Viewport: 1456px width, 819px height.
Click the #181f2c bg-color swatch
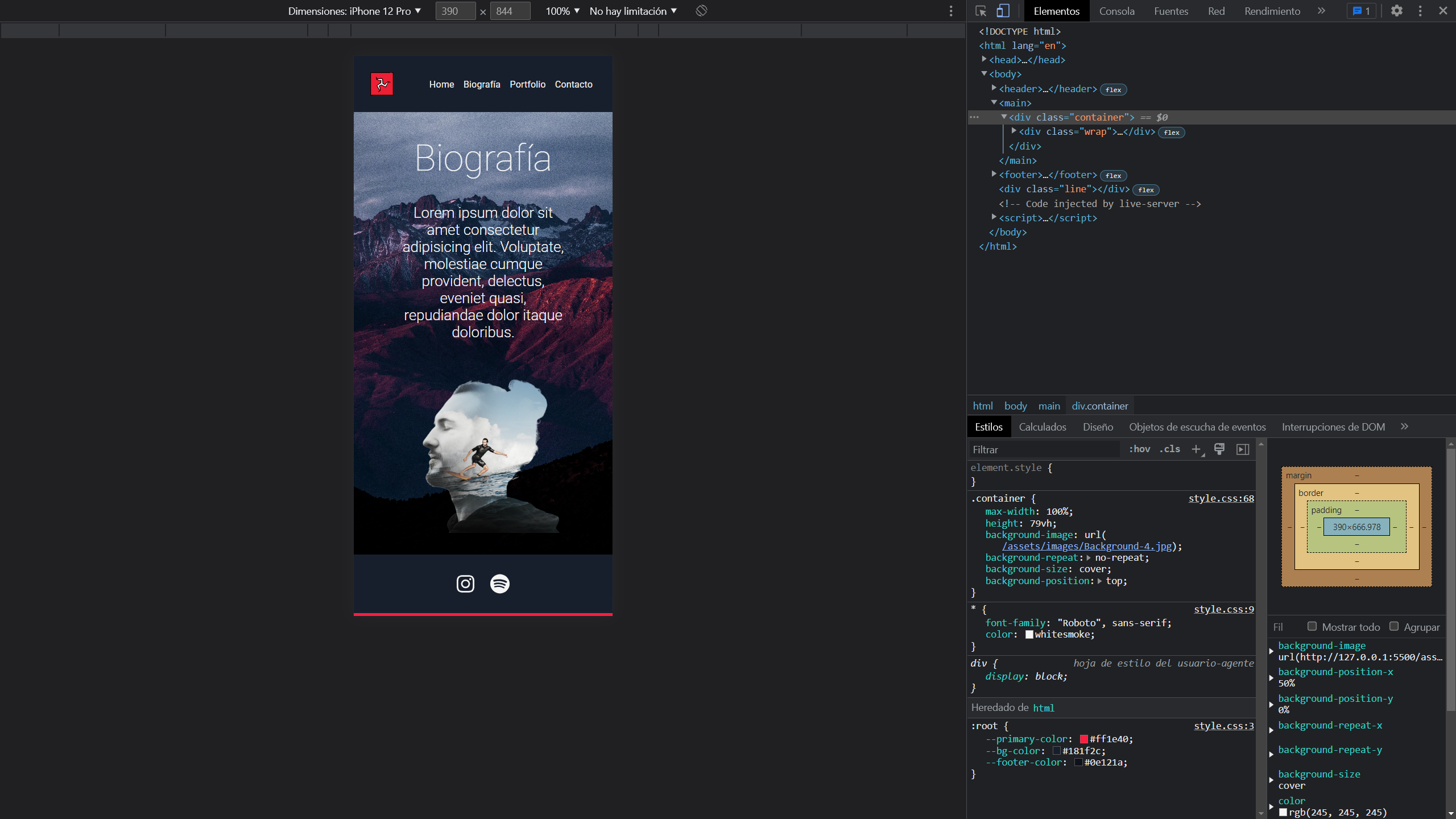tap(1056, 751)
